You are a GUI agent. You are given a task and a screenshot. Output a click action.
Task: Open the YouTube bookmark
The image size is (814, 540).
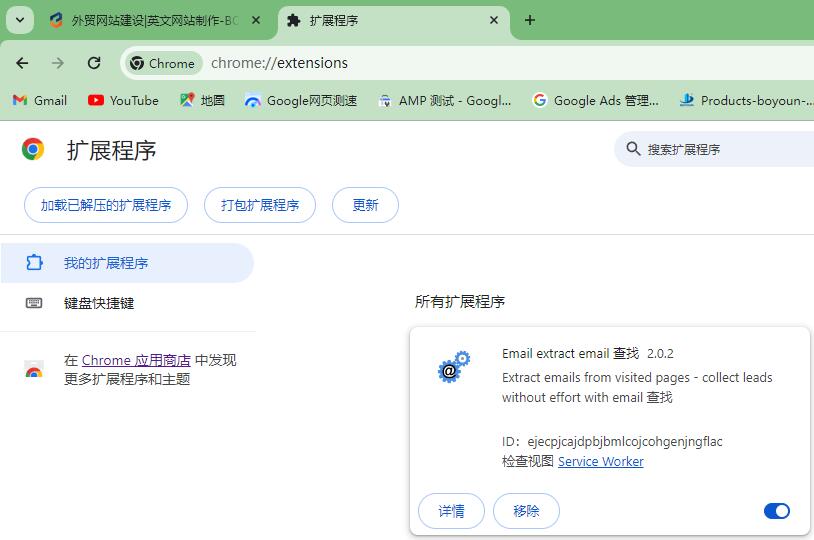[x=123, y=100]
